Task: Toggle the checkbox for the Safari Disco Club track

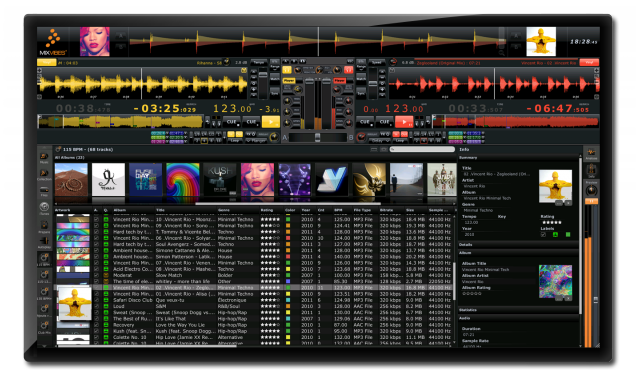Action: pyautogui.click(x=96, y=300)
